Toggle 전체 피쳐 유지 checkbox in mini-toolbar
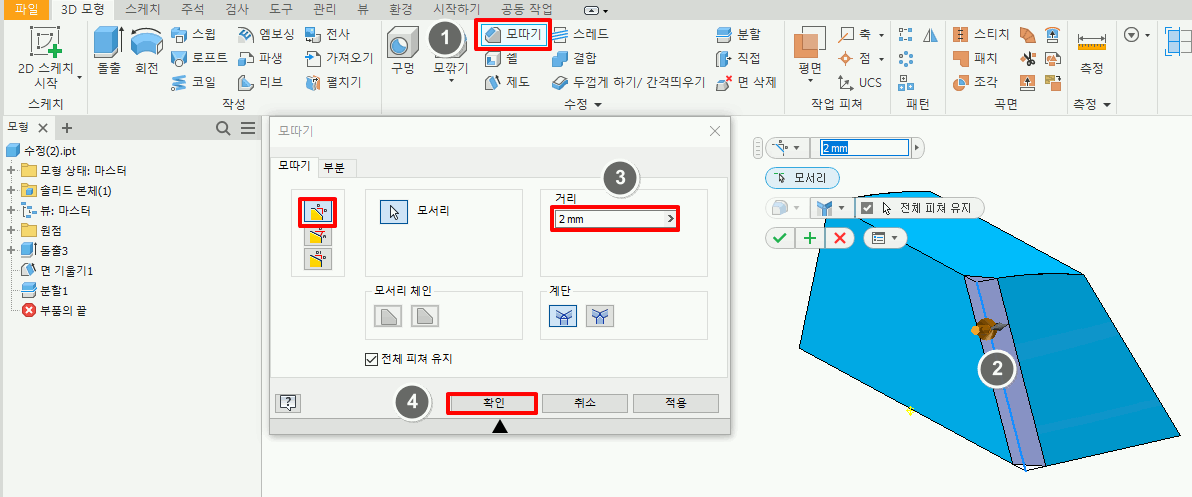Screen dimensions: 1192x497 click(867, 209)
